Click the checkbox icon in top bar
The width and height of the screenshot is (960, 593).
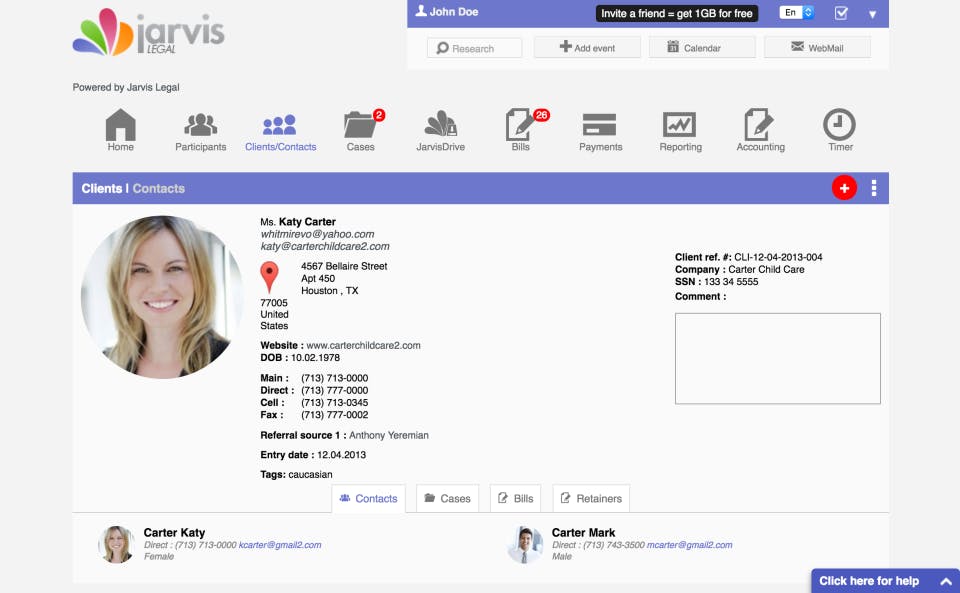tap(841, 13)
